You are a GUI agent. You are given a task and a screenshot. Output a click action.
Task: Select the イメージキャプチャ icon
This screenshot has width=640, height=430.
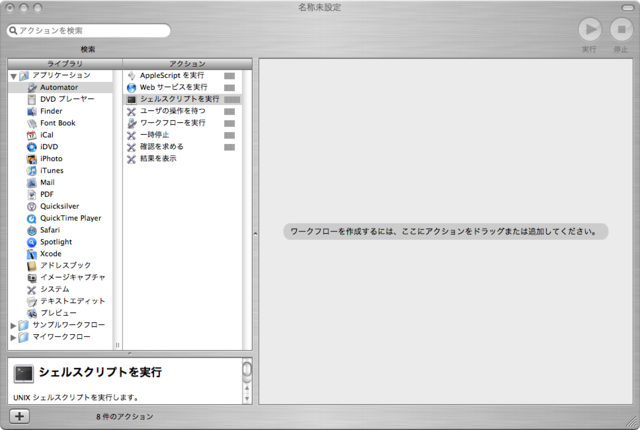(32, 277)
